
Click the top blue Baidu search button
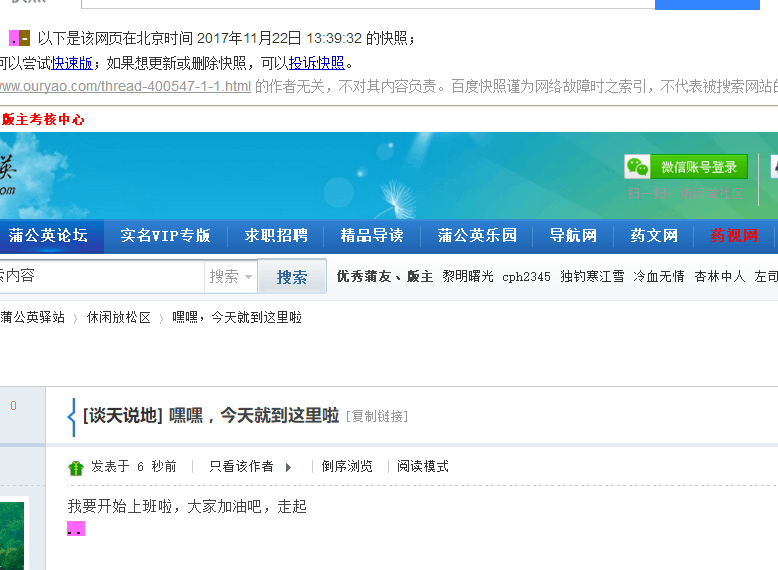click(x=707, y=4)
